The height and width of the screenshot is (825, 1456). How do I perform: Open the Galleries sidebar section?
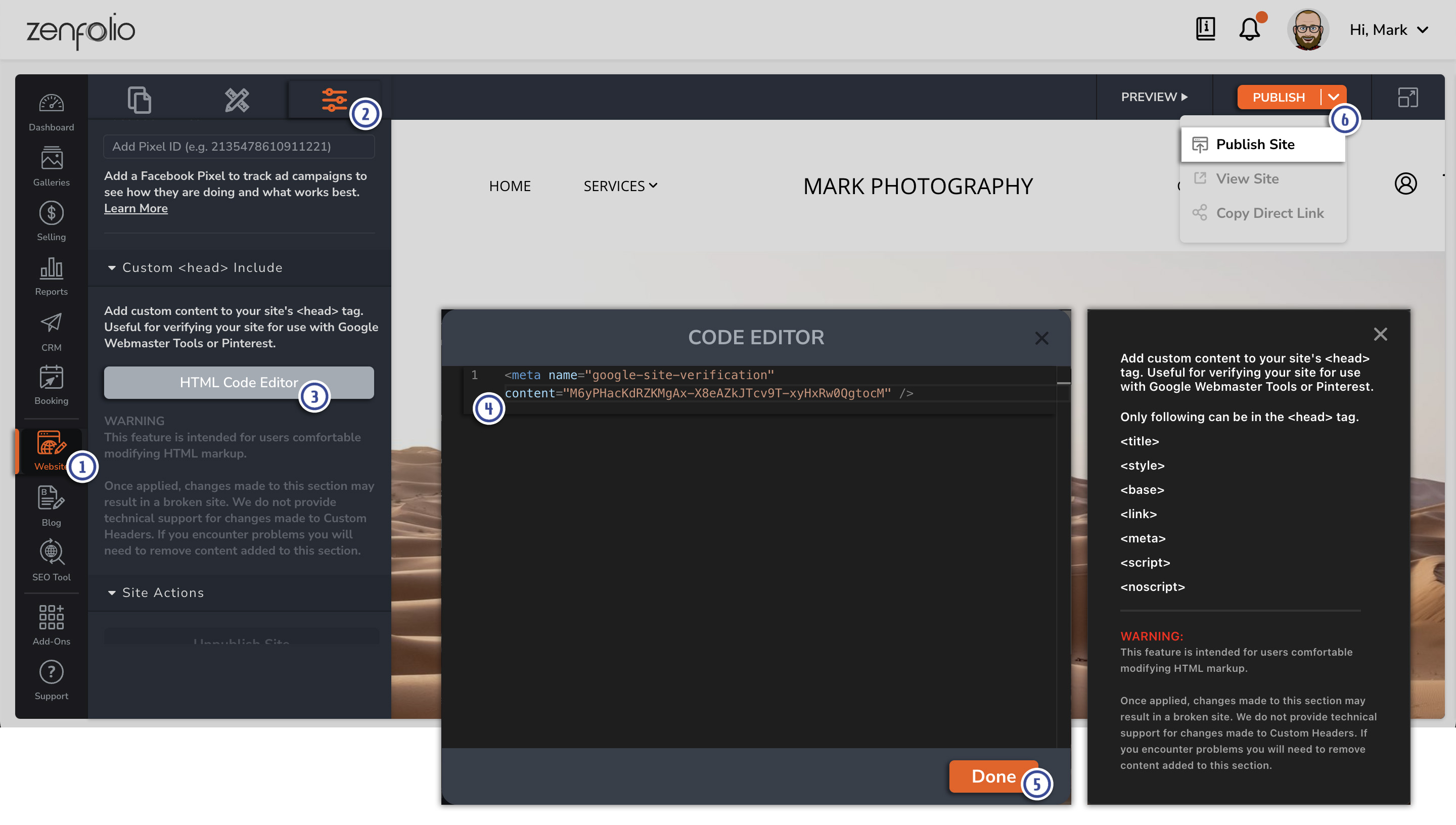tap(51, 165)
